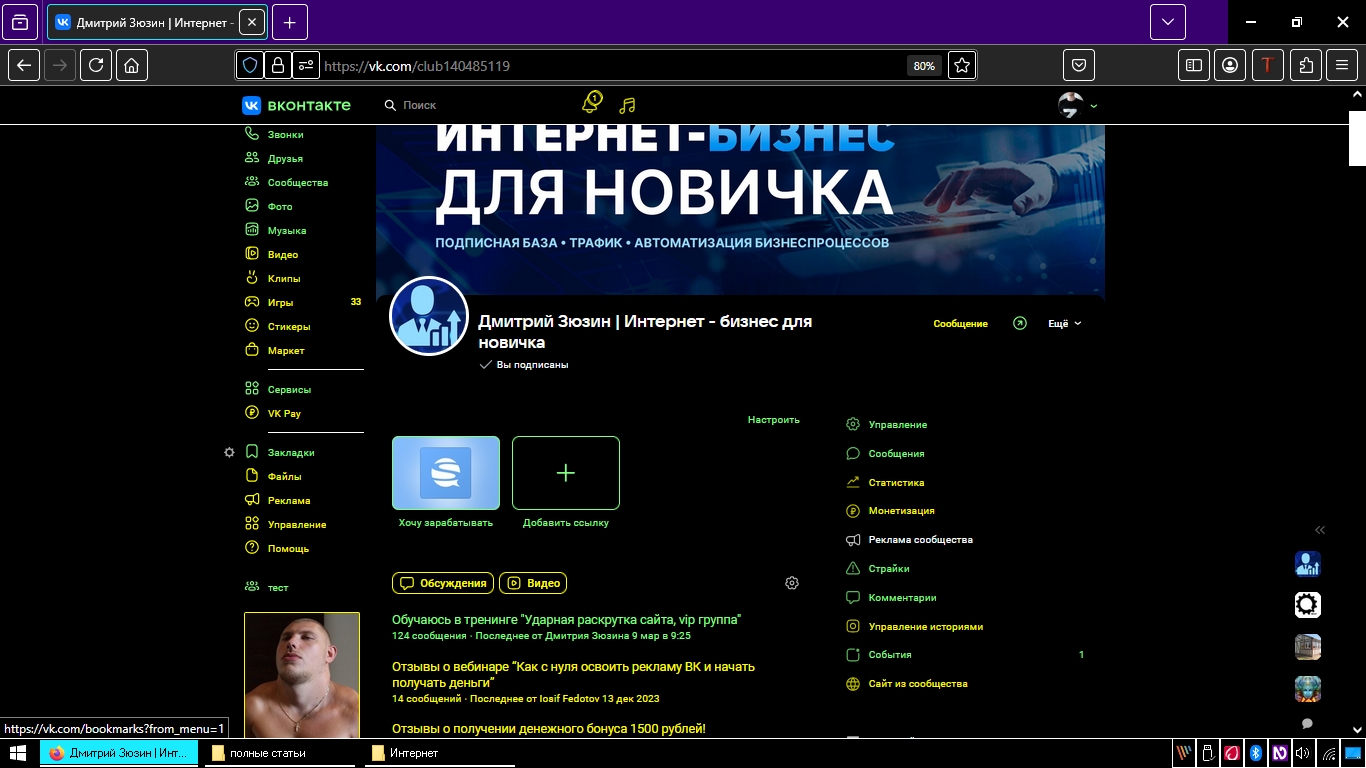The height and width of the screenshot is (768, 1366).
Task: Expand the Ещё dropdown on community header
Action: tap(1064, 323)
